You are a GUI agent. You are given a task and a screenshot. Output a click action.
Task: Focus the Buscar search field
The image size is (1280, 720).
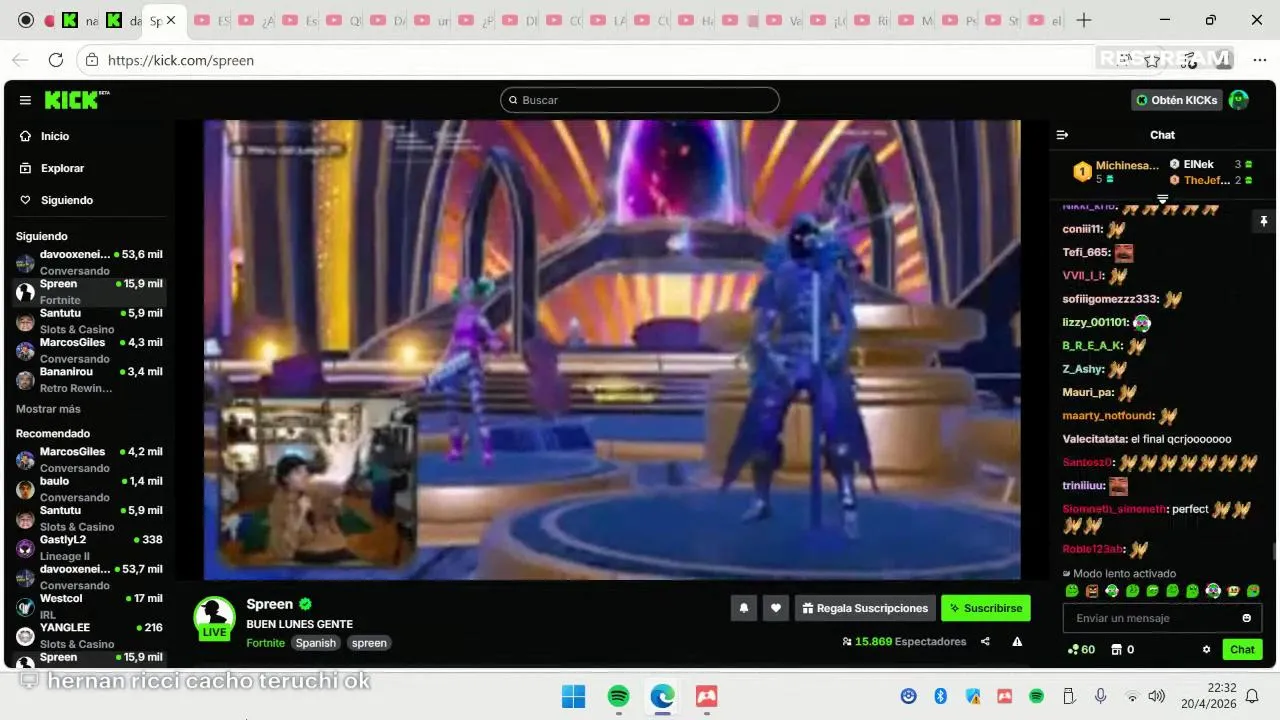click(640, 100)
